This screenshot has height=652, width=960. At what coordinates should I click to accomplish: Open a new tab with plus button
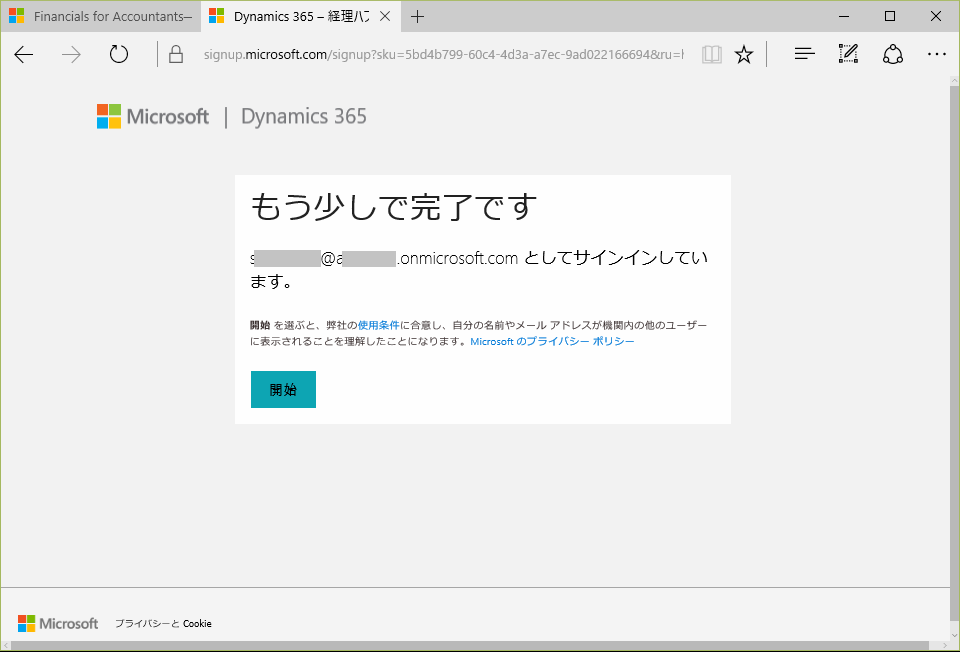point(418,17)
